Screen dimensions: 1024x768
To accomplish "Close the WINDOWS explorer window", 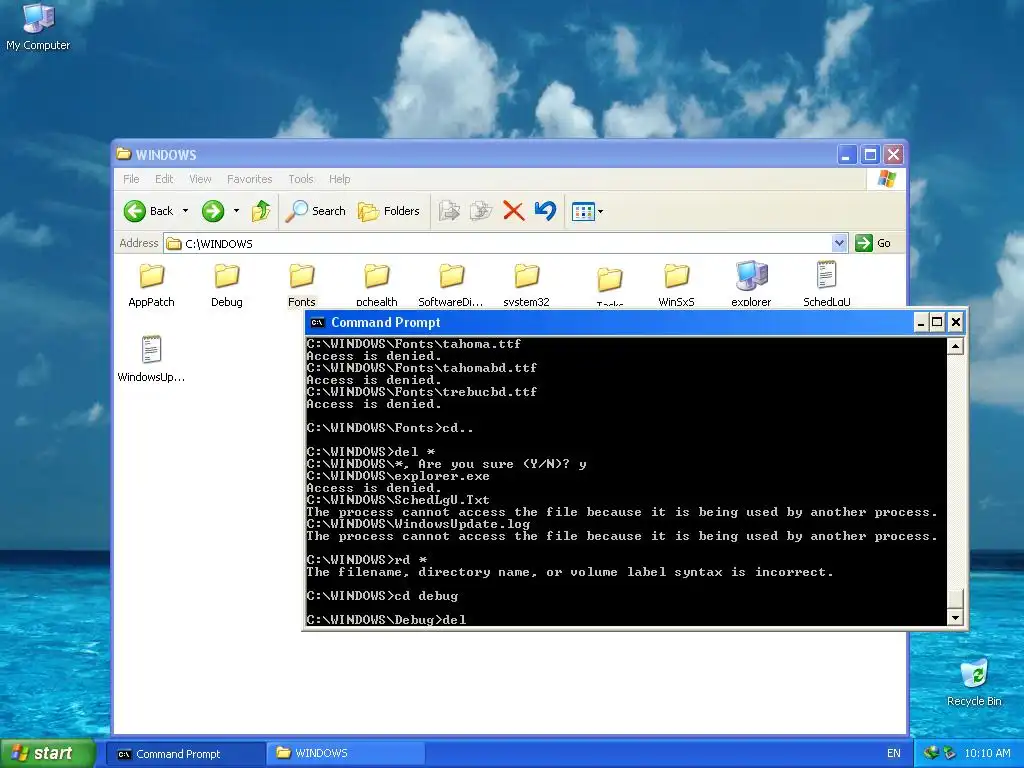I will pyautogui.click(x=893, y=155).
